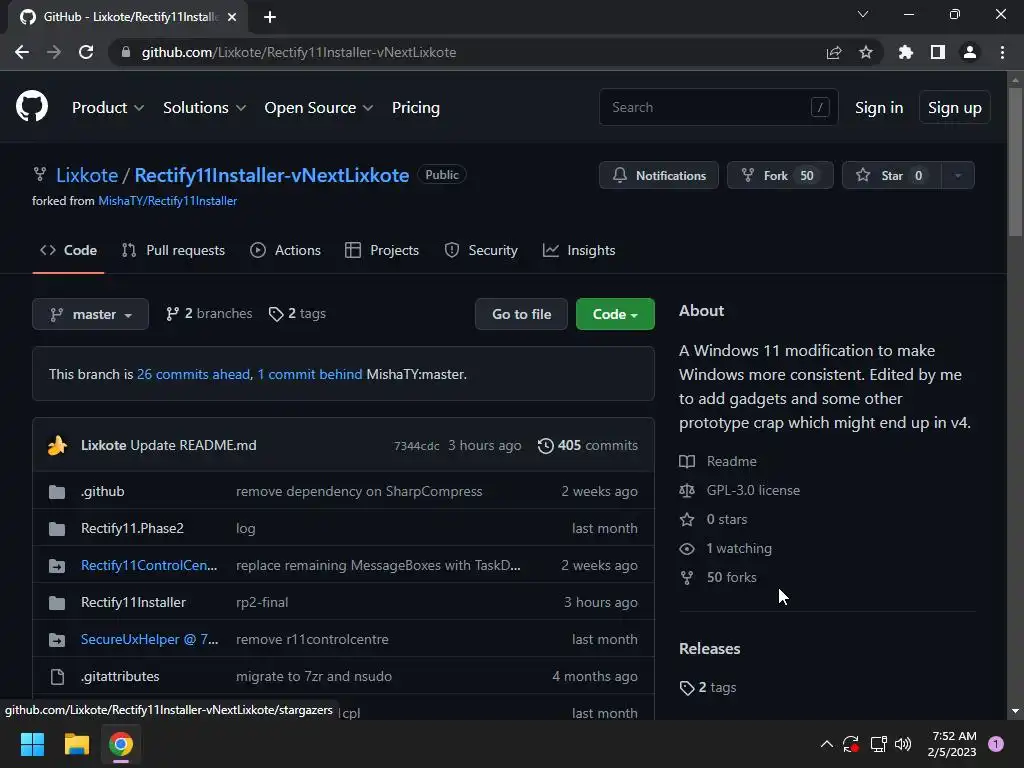Open the 7344cdc commit hash
The image size is (1024, 768).
416,446
